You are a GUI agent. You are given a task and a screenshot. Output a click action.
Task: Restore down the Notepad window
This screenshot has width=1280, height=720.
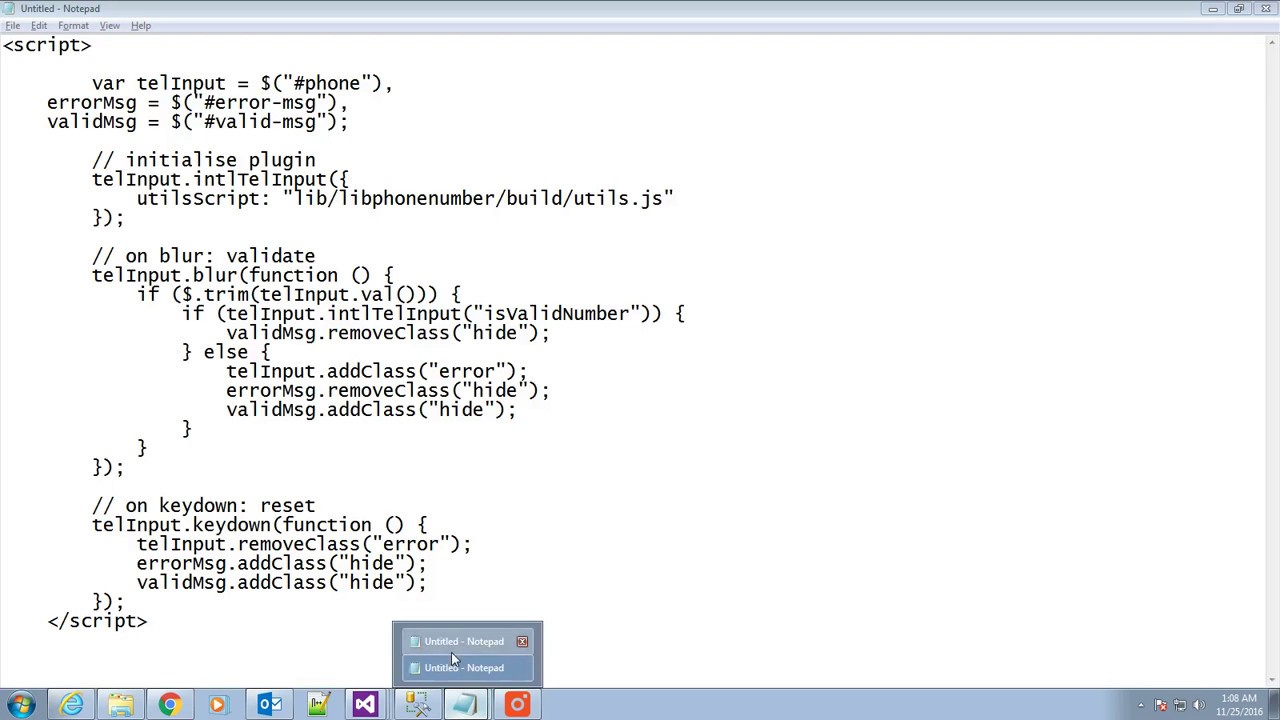tap(1239, 9)
